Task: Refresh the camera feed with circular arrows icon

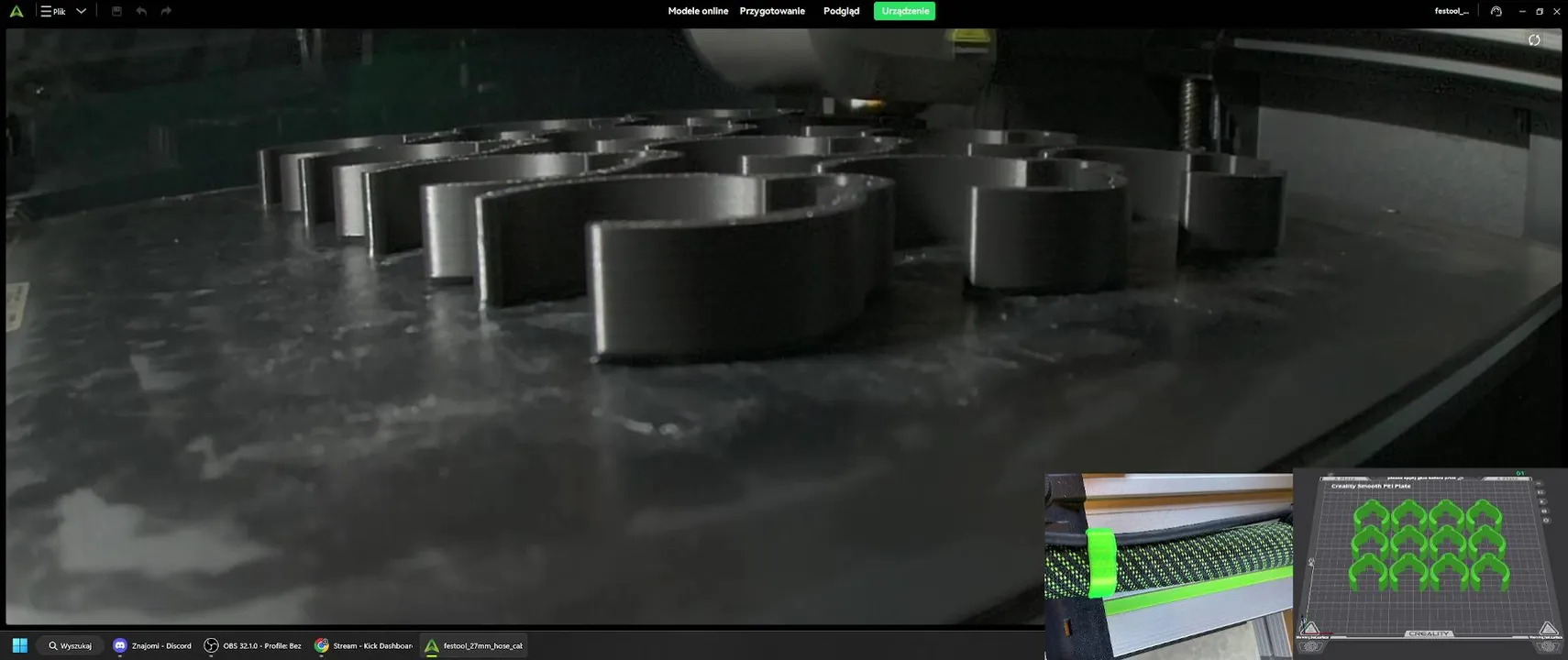Action: [x=1534, y=39]
